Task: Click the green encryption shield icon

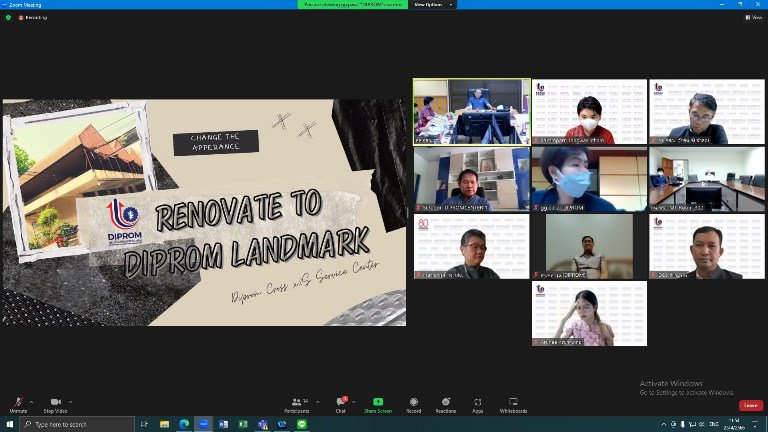Action: pyautogui.click(x=8, y=17)
